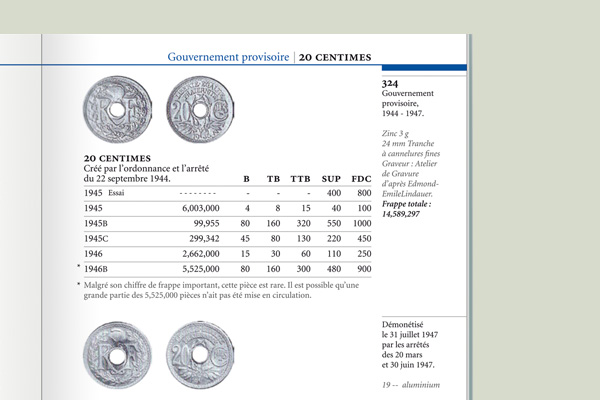Image resolution: width=600 pixels, height=400 pixels.
Task: Click 'à cannelures fines' sidebar text
Action: [411, 153]
